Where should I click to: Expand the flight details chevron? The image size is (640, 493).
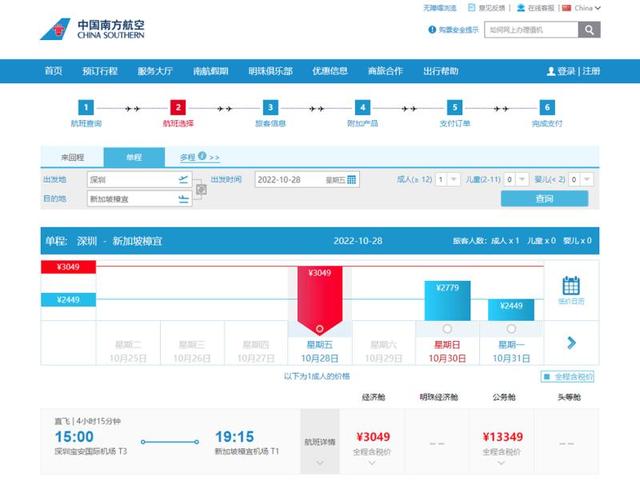pos(320,463)
